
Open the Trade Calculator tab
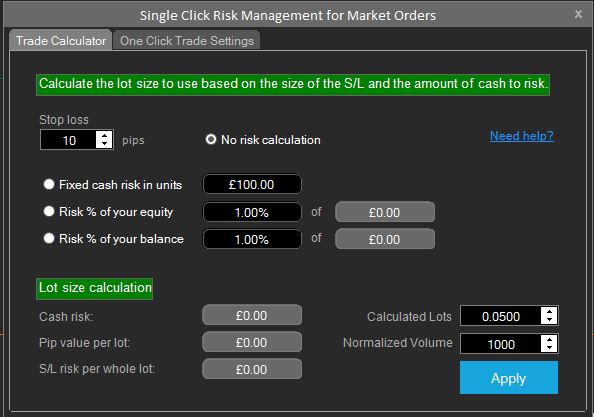61,41
